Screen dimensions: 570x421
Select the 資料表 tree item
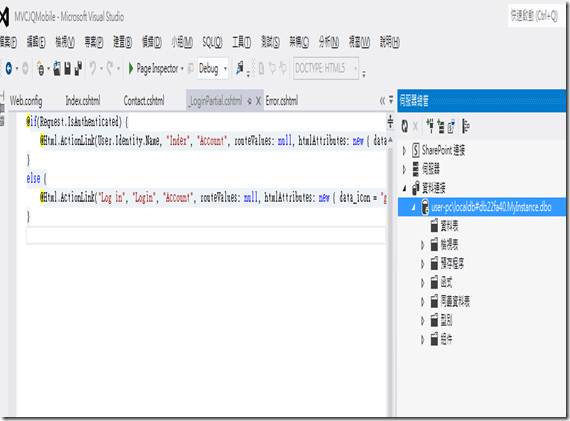(x=449, y=226)
